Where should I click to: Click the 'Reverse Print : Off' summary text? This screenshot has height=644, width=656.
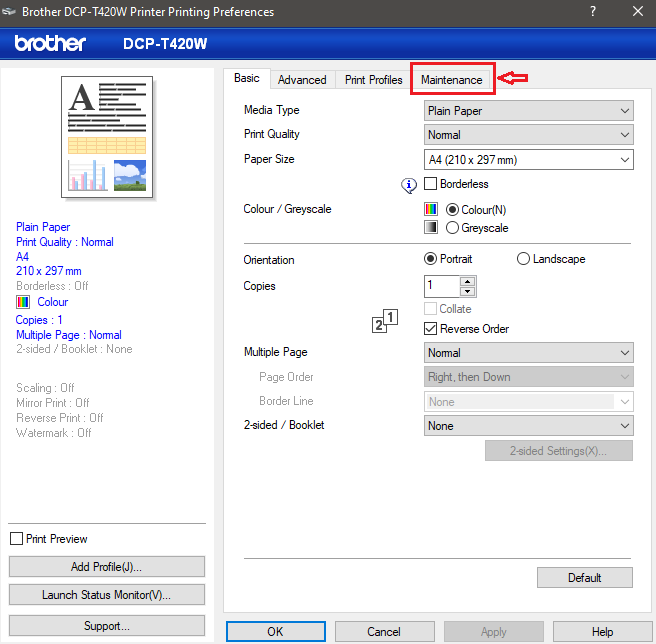pos(59,418)
